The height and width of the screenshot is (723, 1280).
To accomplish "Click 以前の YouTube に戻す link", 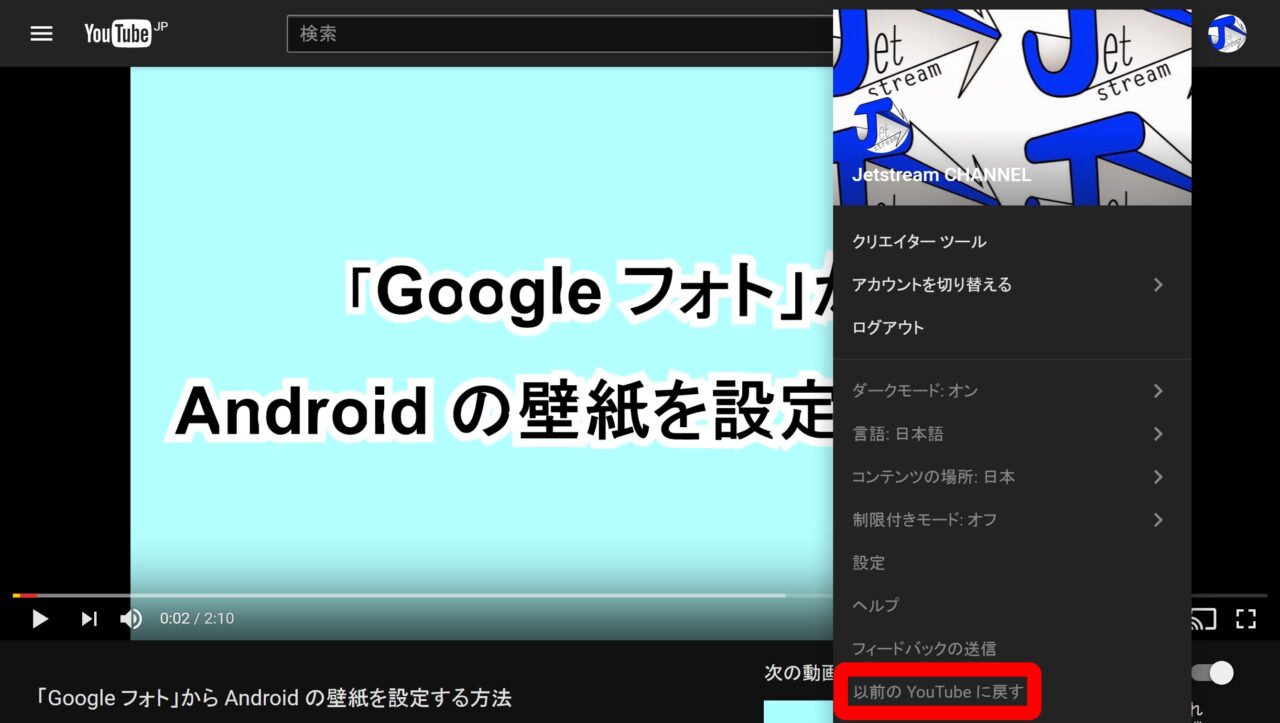I will click(x=937, y=691).
